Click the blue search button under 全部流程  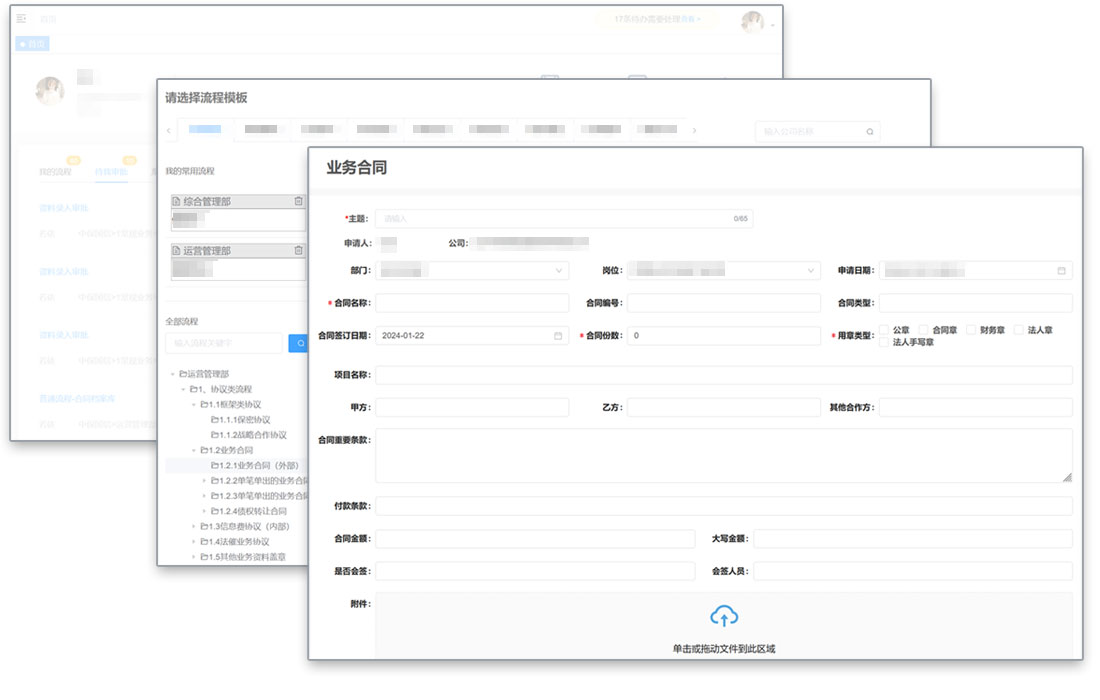pyautogui.click(x=298, y=343)
